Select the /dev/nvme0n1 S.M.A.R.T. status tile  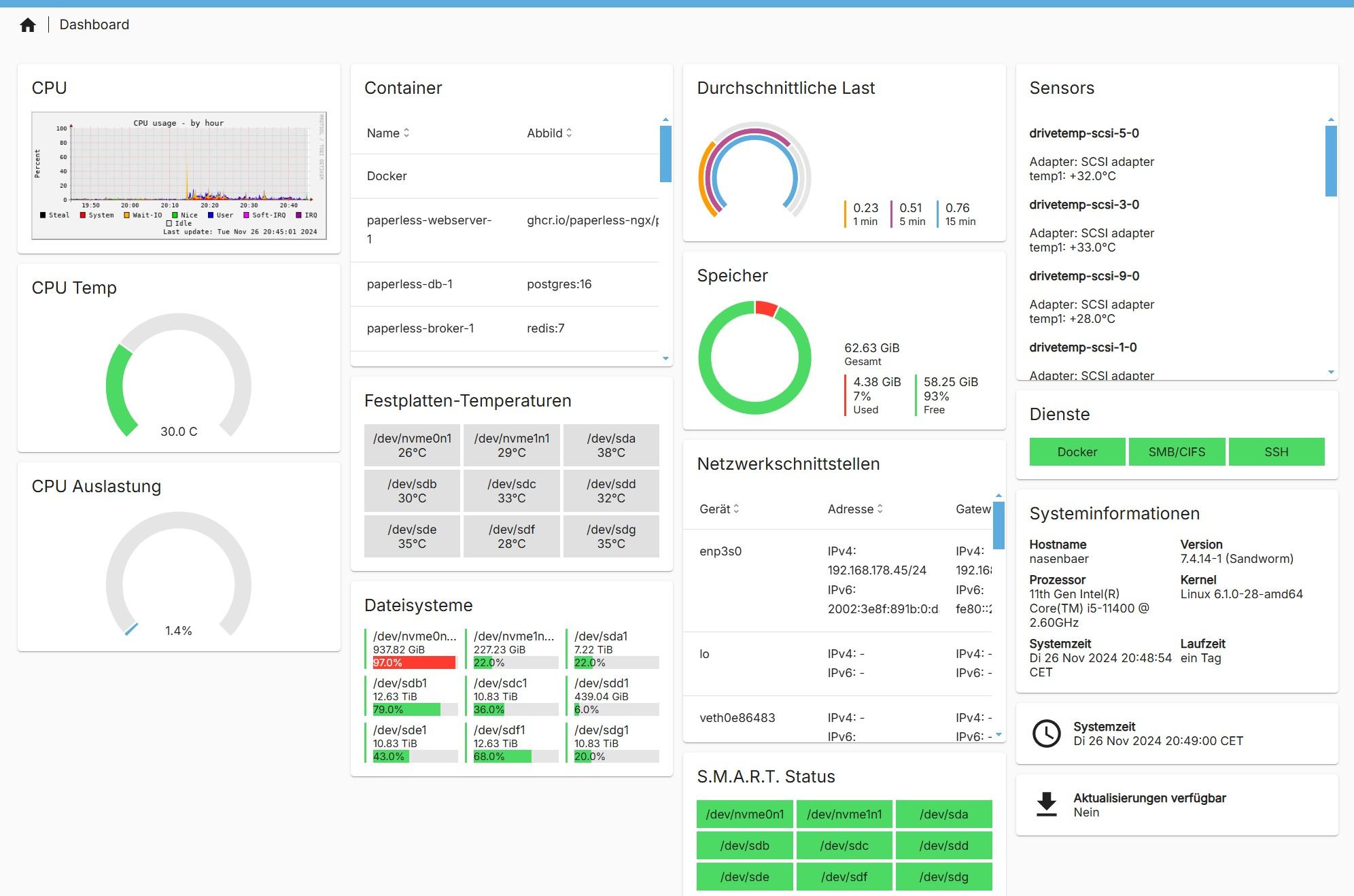(x=744, y=814)
